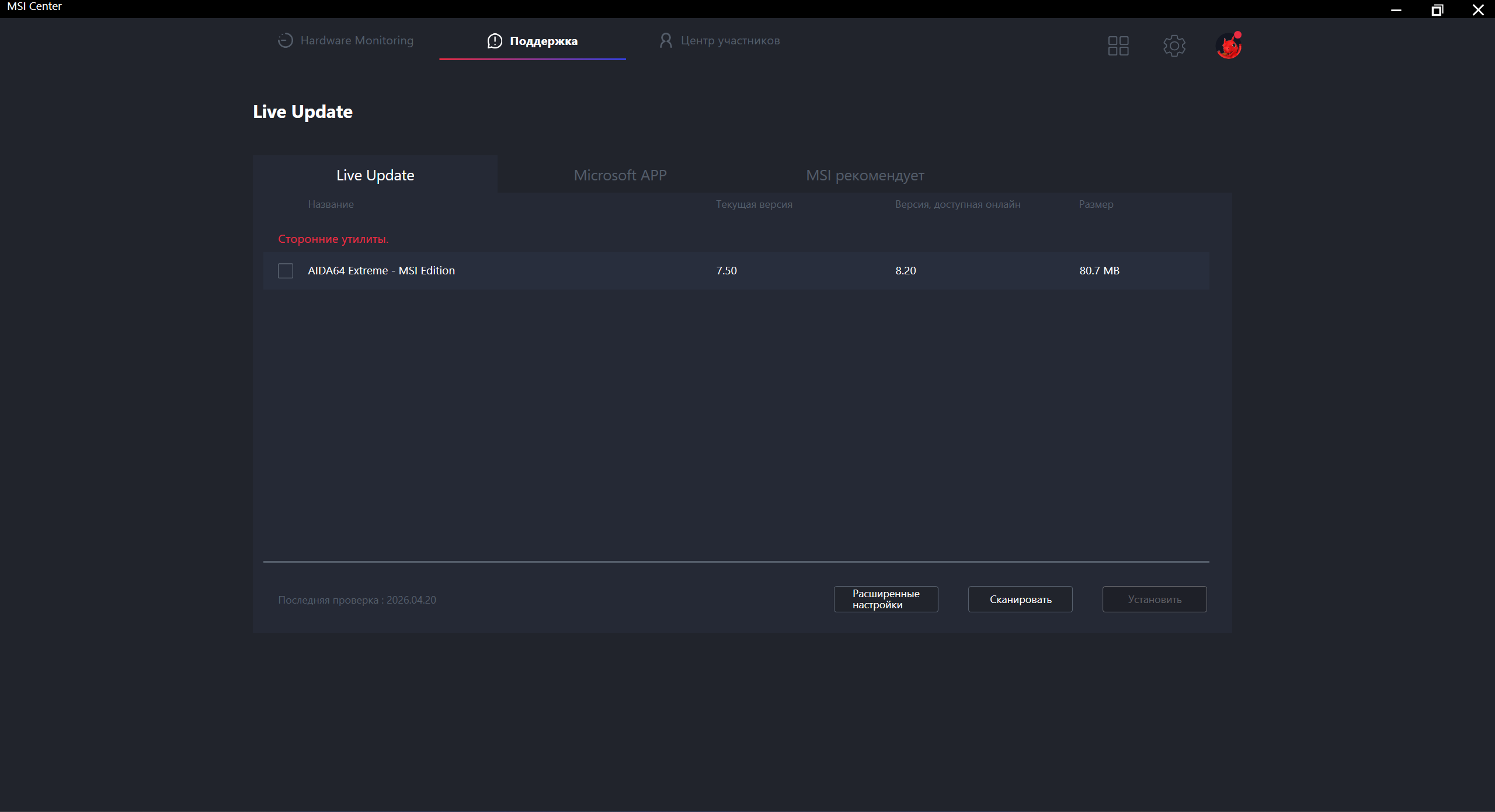Image resolution: width=1495 pixels, height=812 pixels.
Task: Click the Текущая версия column header
Action: click(x=754, y=204)
